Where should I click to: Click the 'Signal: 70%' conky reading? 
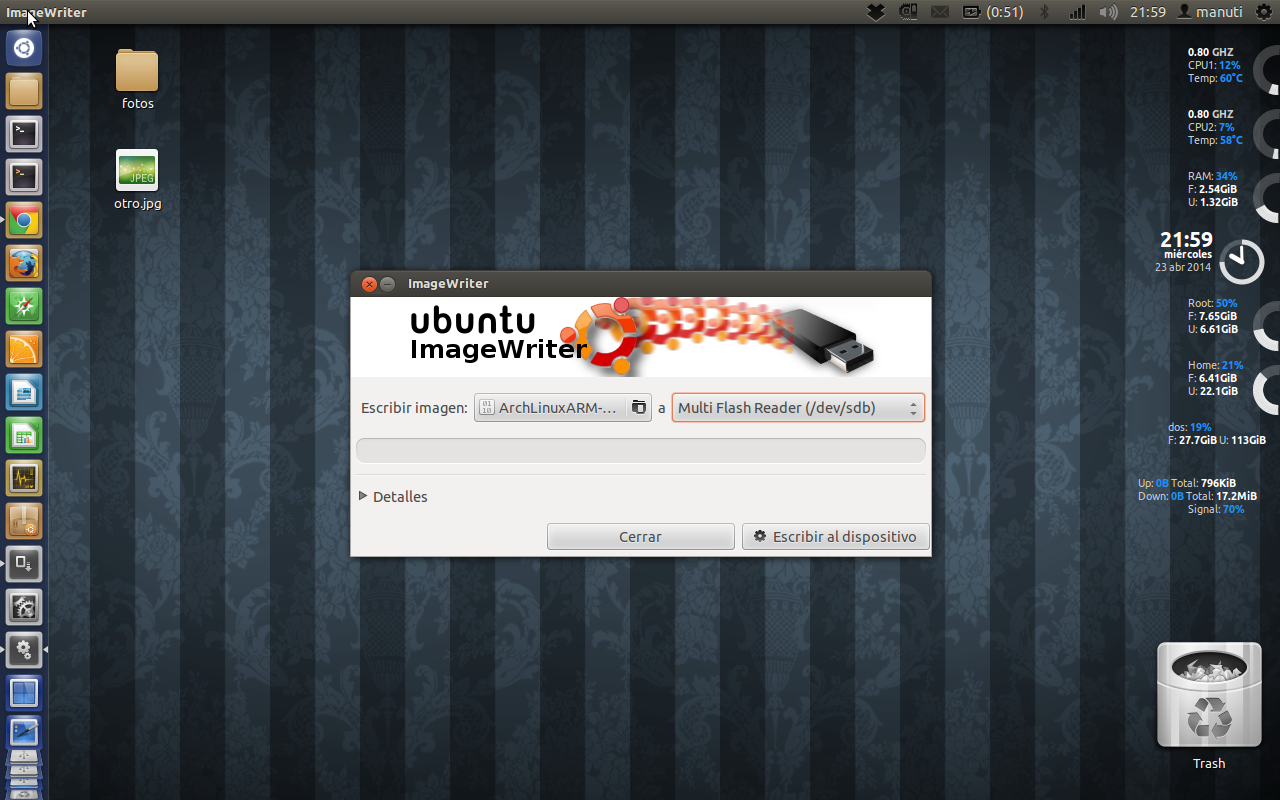[x=1216, y=509]
